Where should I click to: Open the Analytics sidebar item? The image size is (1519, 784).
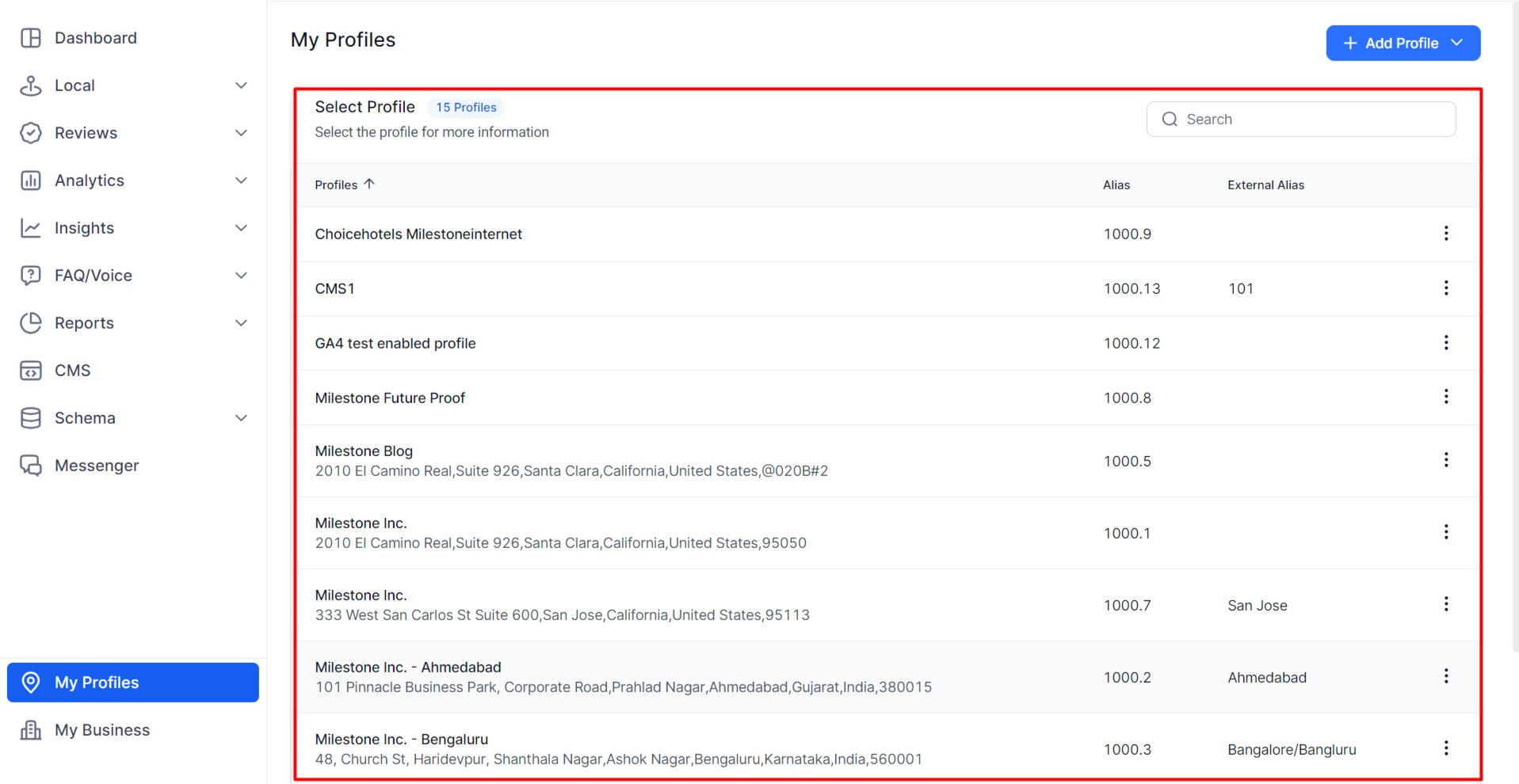[x=133, y=181]
